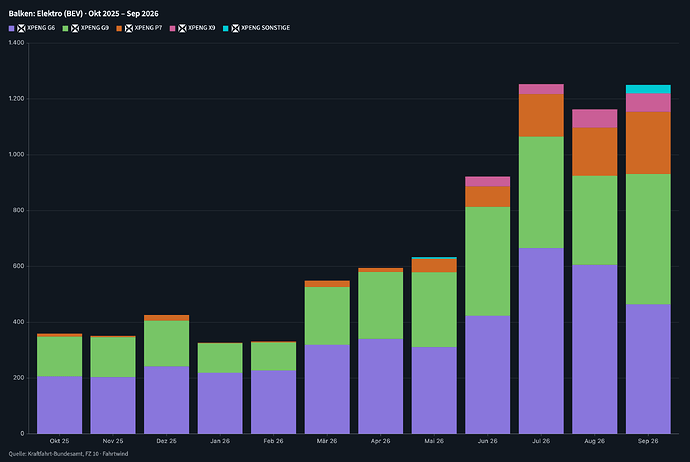690x462 pixels.
Task: Click the Jun 26 axis label
Action: coord(488,441)
